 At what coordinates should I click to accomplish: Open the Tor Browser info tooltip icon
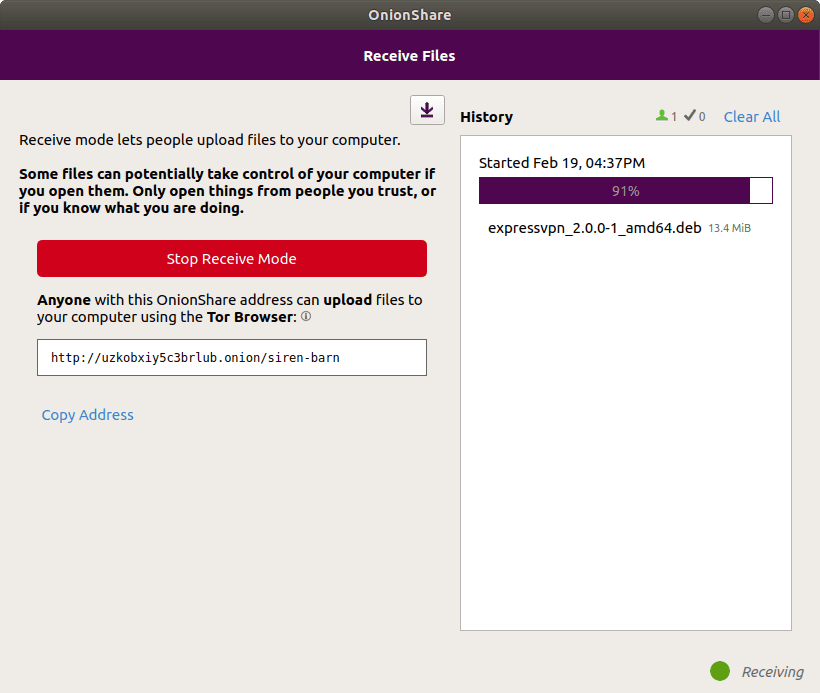pyautogui.click(x=306, y=317)
